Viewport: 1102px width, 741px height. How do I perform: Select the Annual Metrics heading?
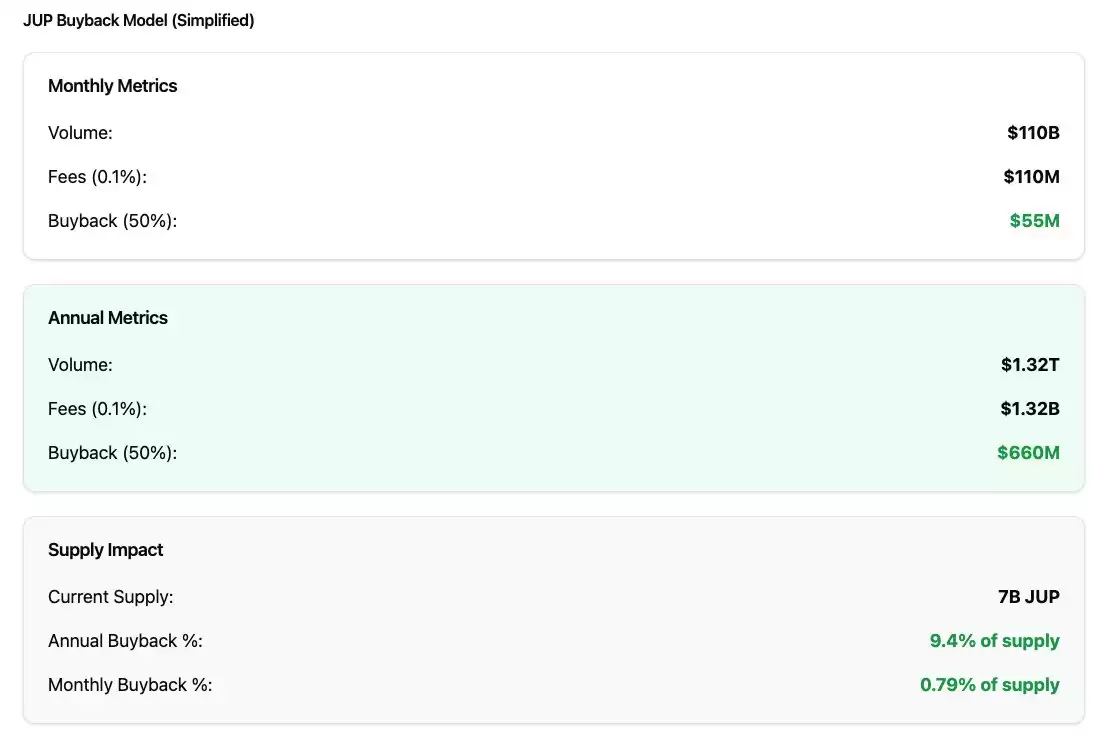point(108,318)
